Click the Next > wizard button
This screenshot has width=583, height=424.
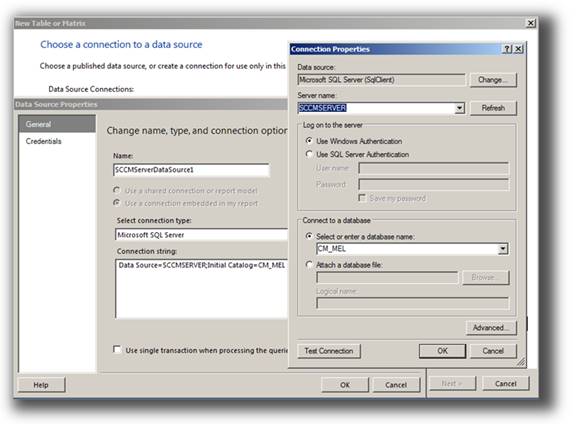point(452,383)
